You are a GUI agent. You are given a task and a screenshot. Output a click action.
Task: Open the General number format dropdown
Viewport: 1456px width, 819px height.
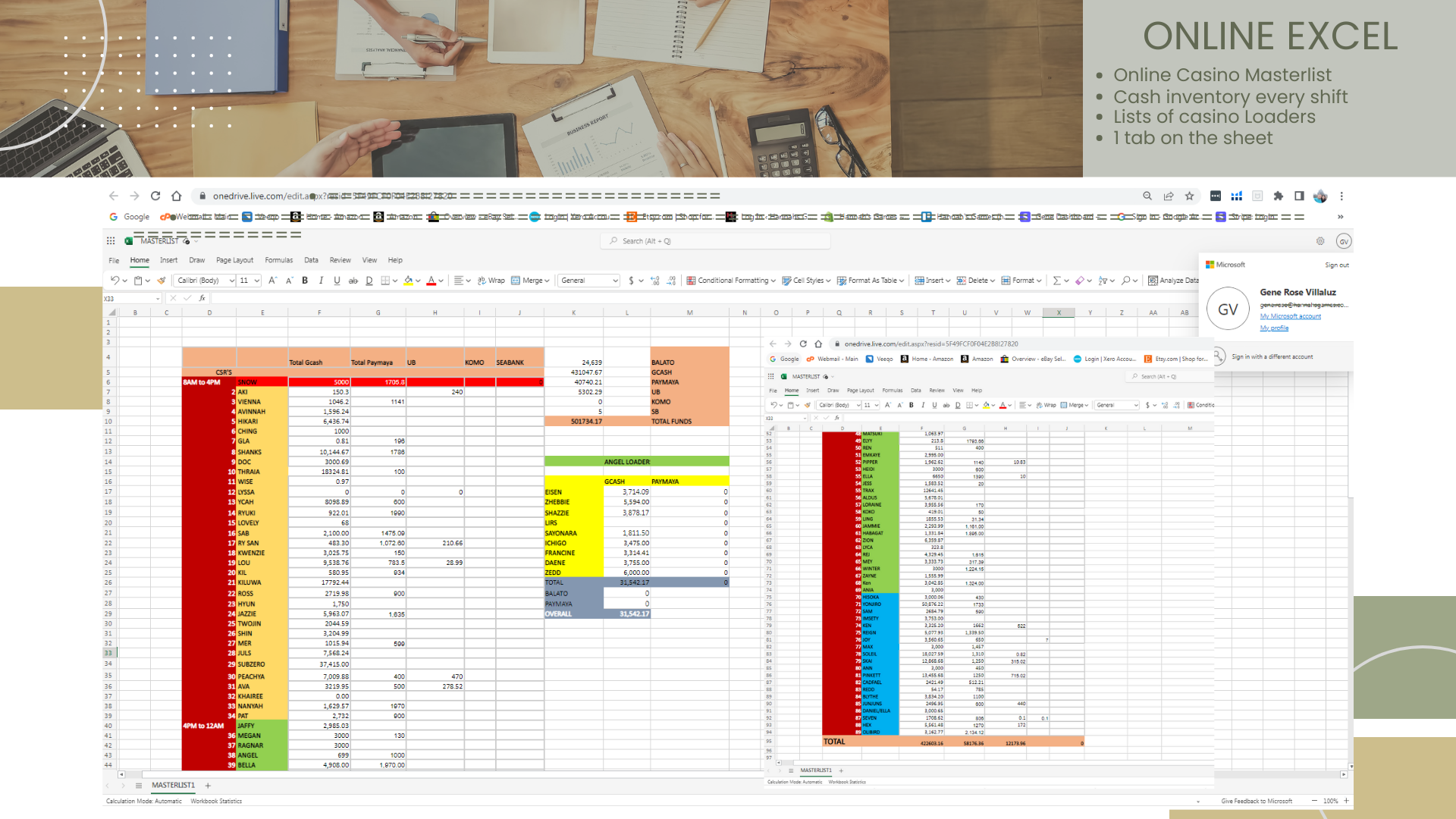589,281
